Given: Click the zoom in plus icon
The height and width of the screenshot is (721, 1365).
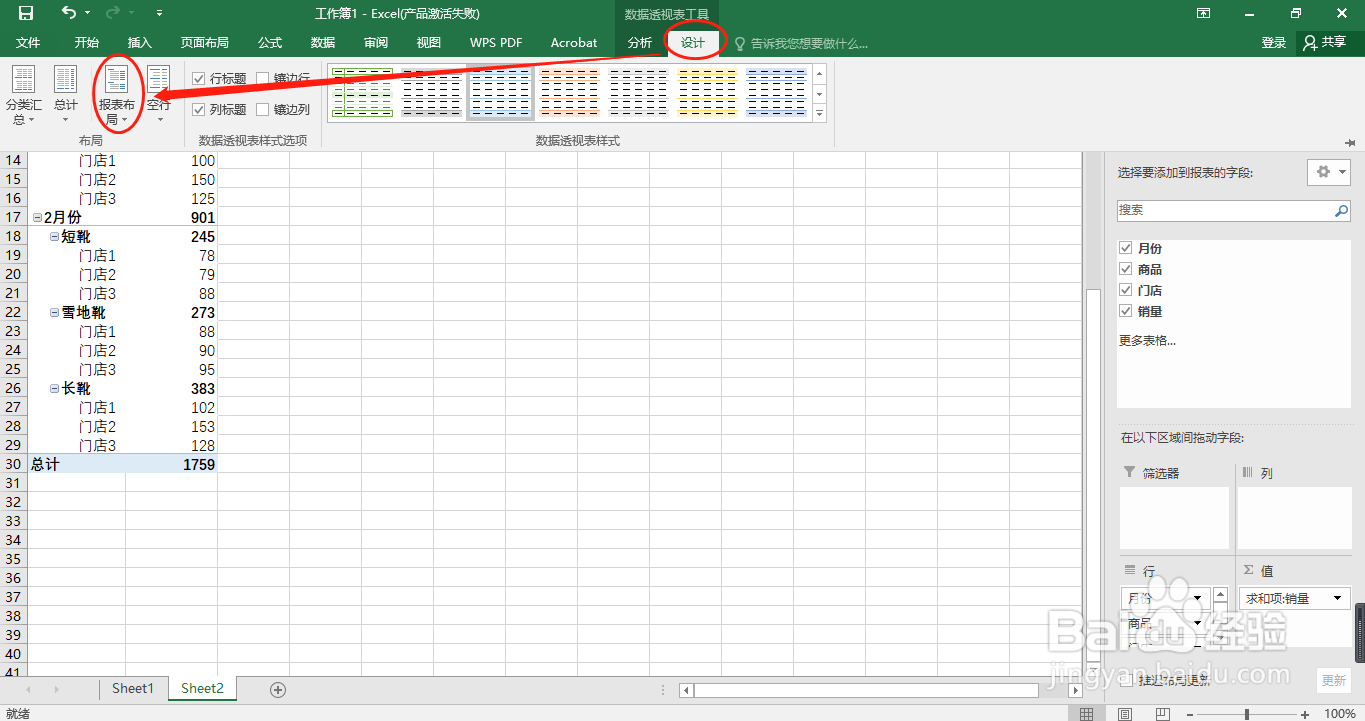Looking at the screenshot, I should (x=1305, y=714).
